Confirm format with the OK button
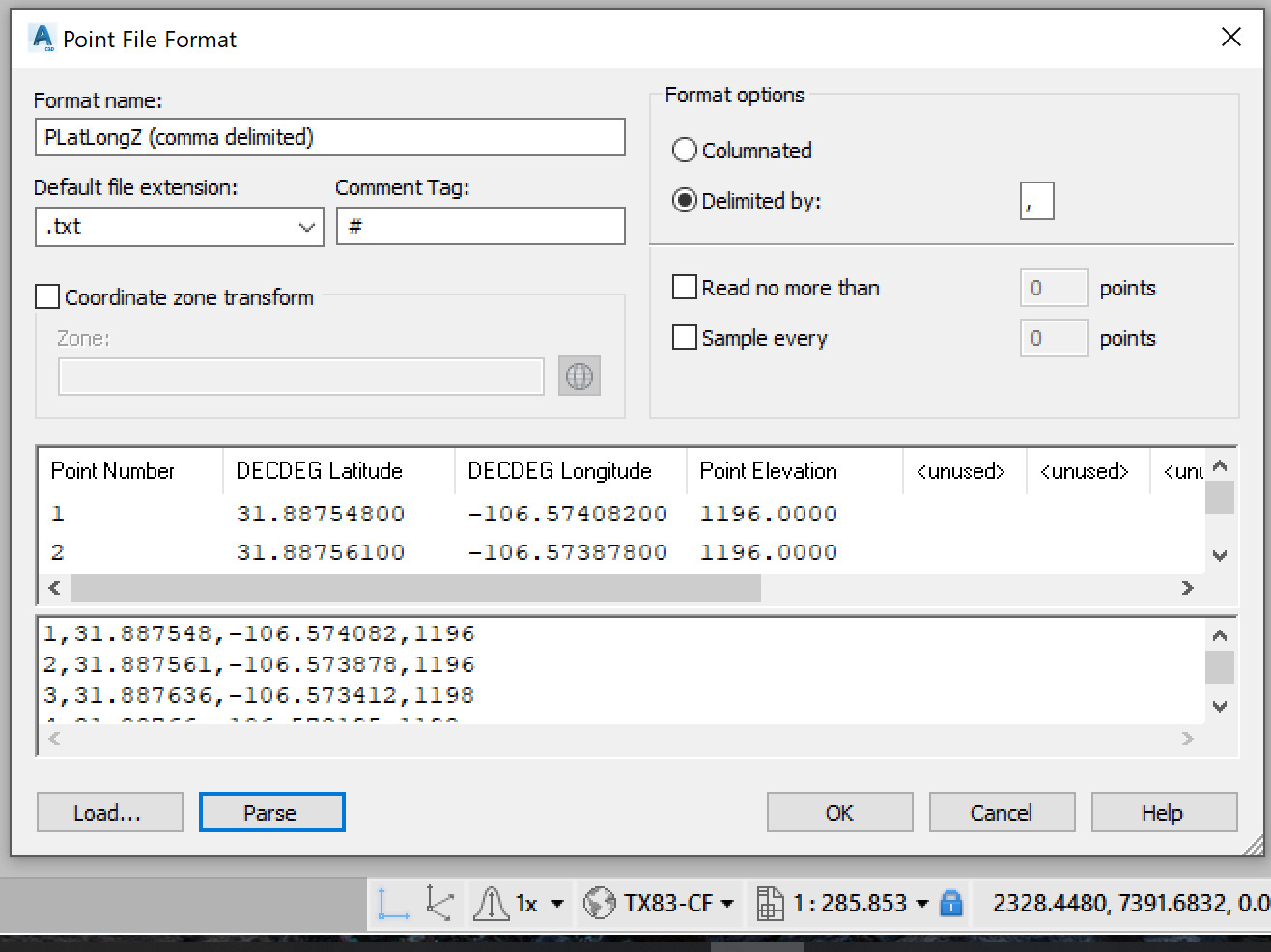Screen dimensions: 1271x952 (x=838, y=811)
